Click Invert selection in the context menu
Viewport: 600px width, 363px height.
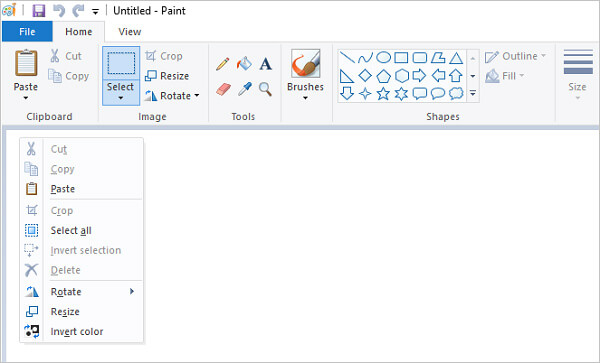point(82,250)
